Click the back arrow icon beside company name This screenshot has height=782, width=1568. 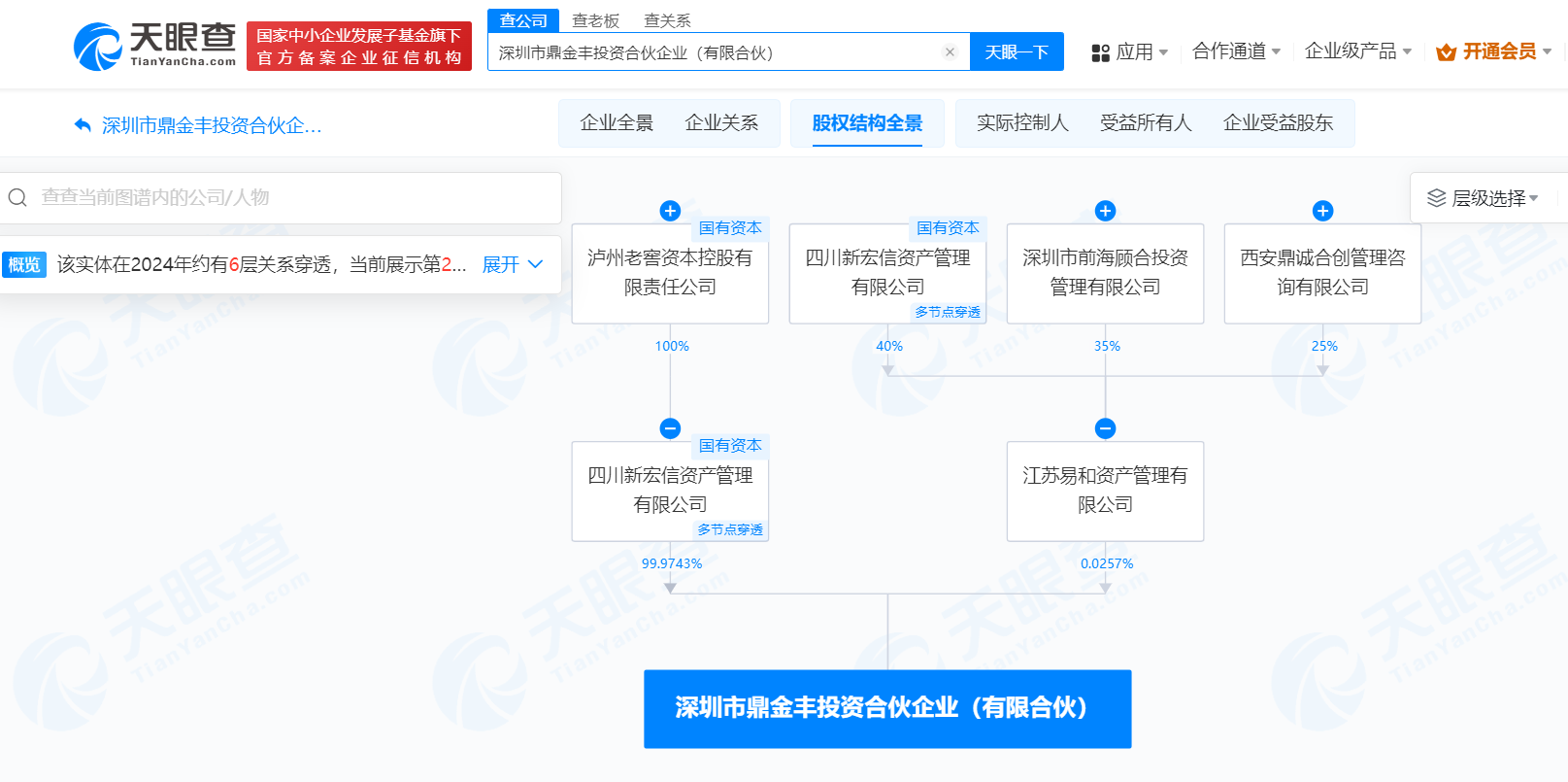click(x=83, y=125)
